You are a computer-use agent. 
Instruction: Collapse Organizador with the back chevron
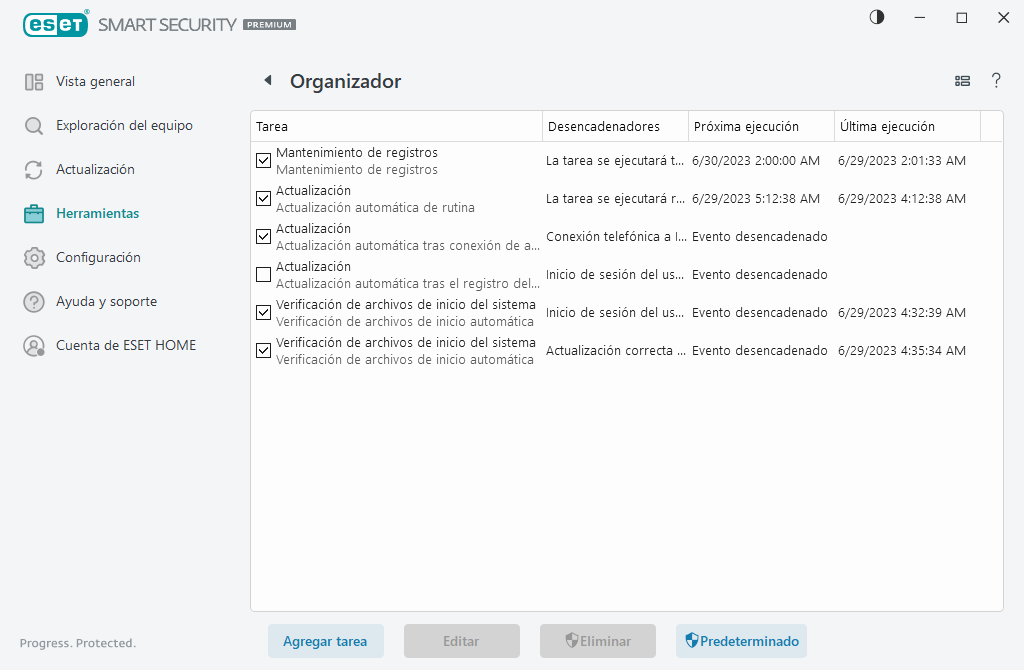(266, 80)
